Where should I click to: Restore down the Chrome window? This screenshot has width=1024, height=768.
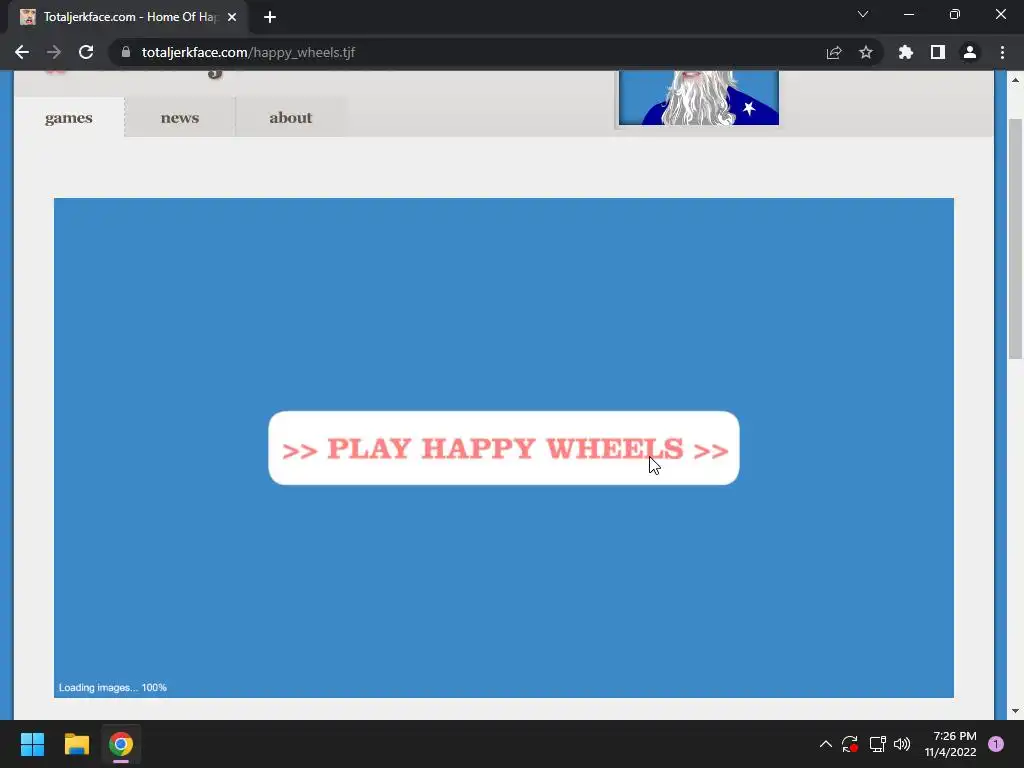click(955, 14)
